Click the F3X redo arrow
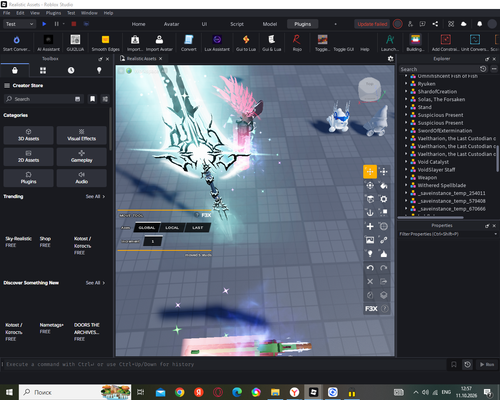 click(384, 268)
